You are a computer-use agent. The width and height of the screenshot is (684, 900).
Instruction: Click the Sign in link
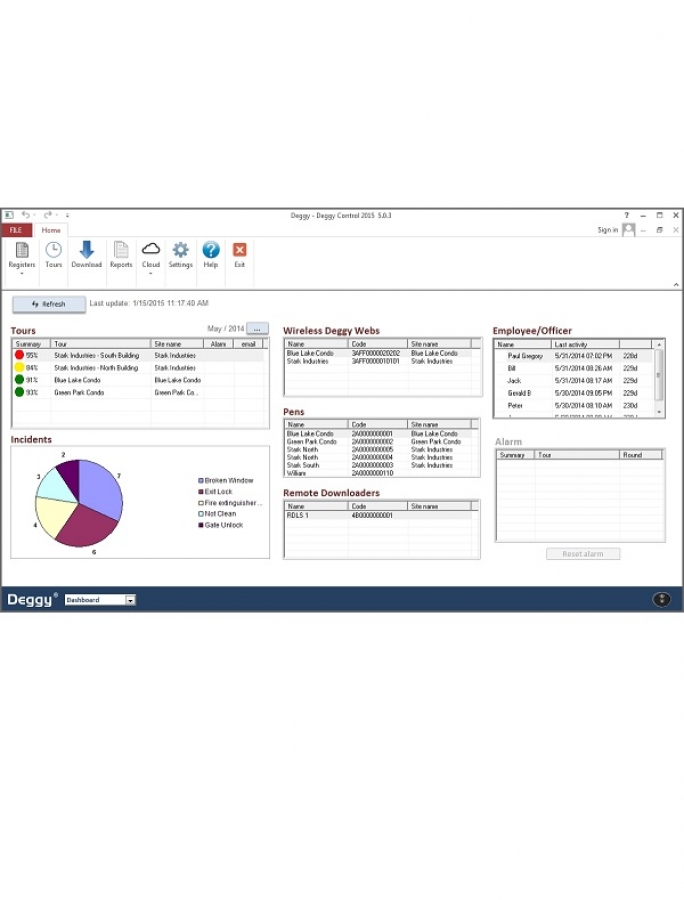[608, 230]
